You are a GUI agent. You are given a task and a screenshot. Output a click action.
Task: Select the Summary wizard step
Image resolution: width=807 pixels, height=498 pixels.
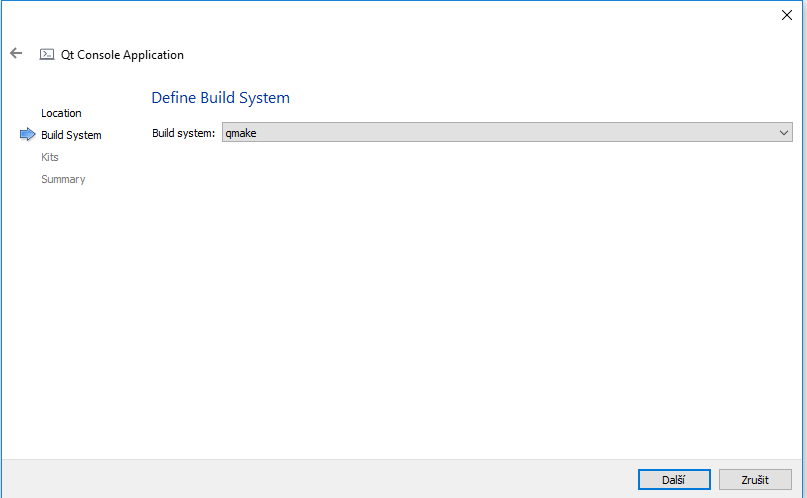[x=63, y=179]
